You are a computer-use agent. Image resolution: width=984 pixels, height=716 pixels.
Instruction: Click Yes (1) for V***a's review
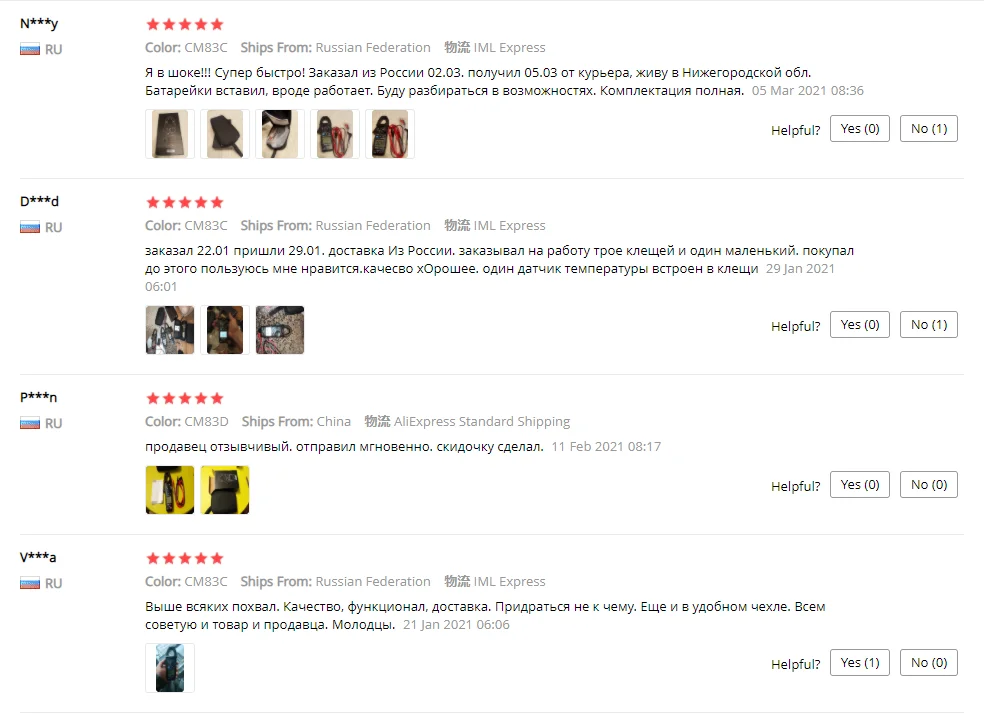pyautogui.click(x=860, y=663)
